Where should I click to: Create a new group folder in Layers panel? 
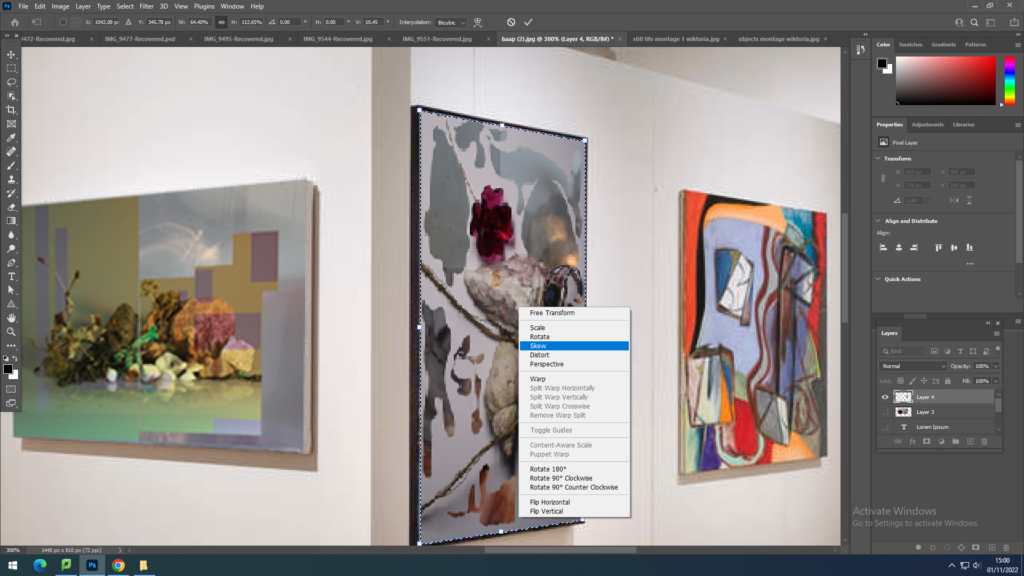point(955,441)
